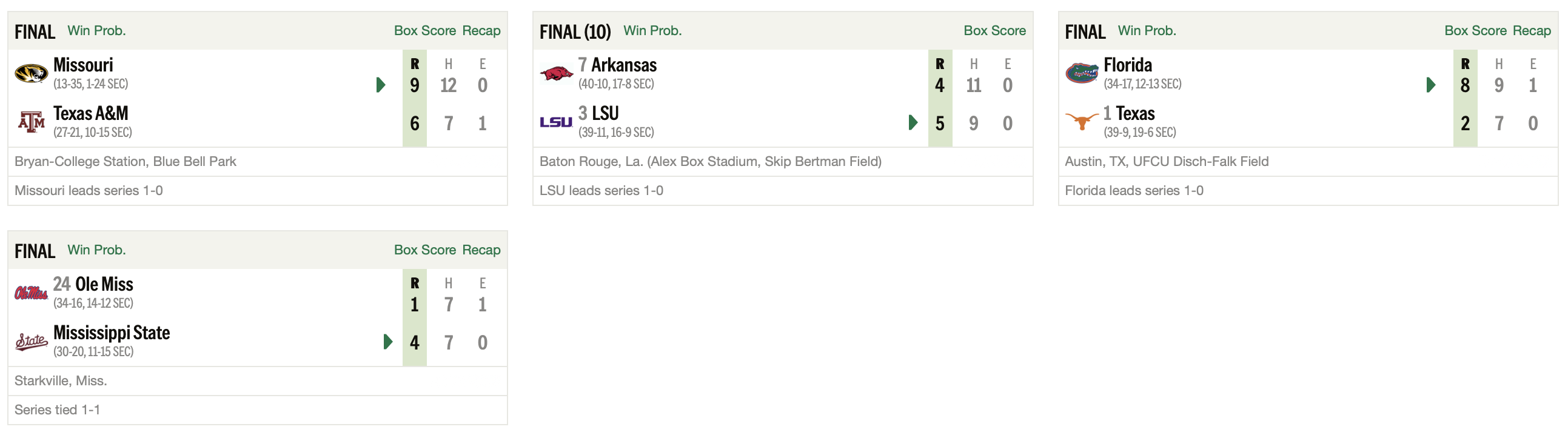The width and height of the screenshot is (1568, 441).
Task: Open Recap for Missouri vs Texas A&M
Action: pos(481,30)
